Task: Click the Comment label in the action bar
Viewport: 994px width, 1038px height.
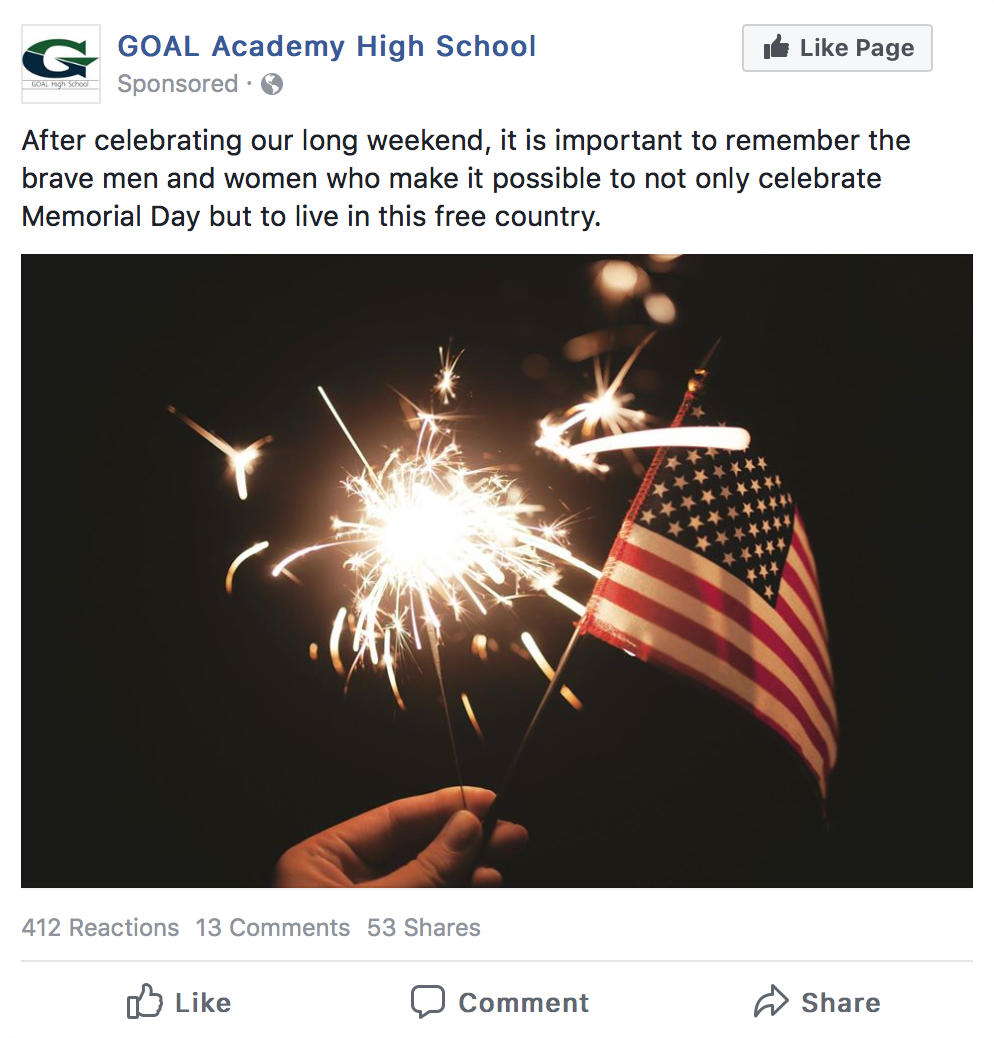Action: pos(523,1003)
